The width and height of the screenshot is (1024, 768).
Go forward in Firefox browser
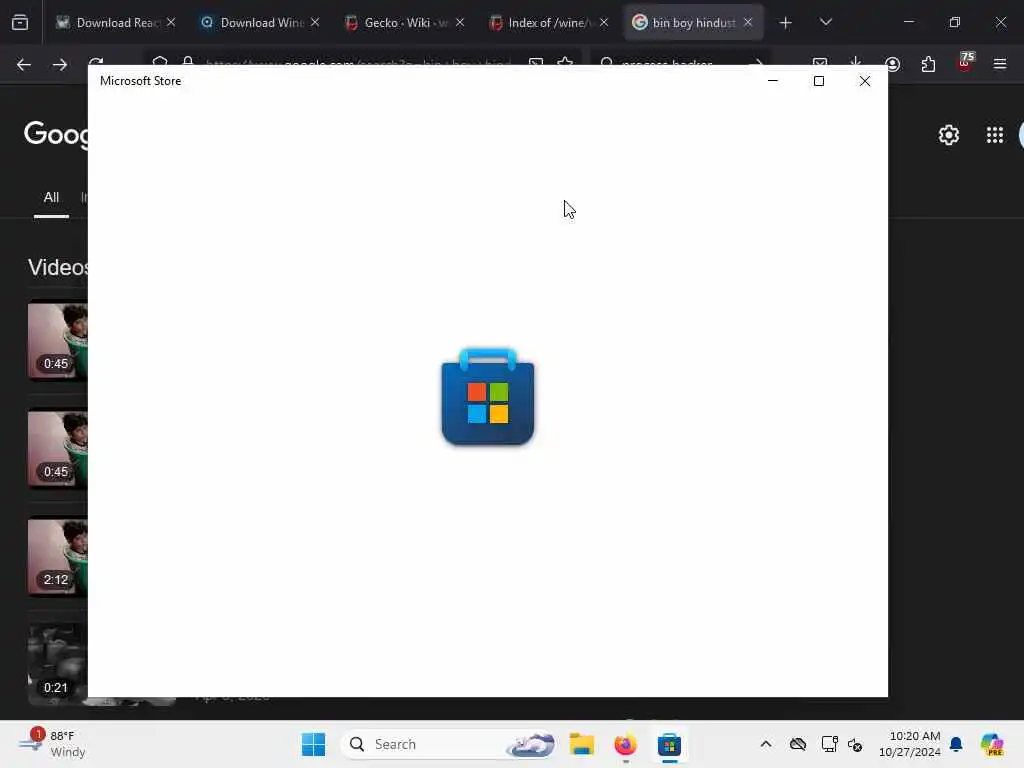click(x=59, y=65)
